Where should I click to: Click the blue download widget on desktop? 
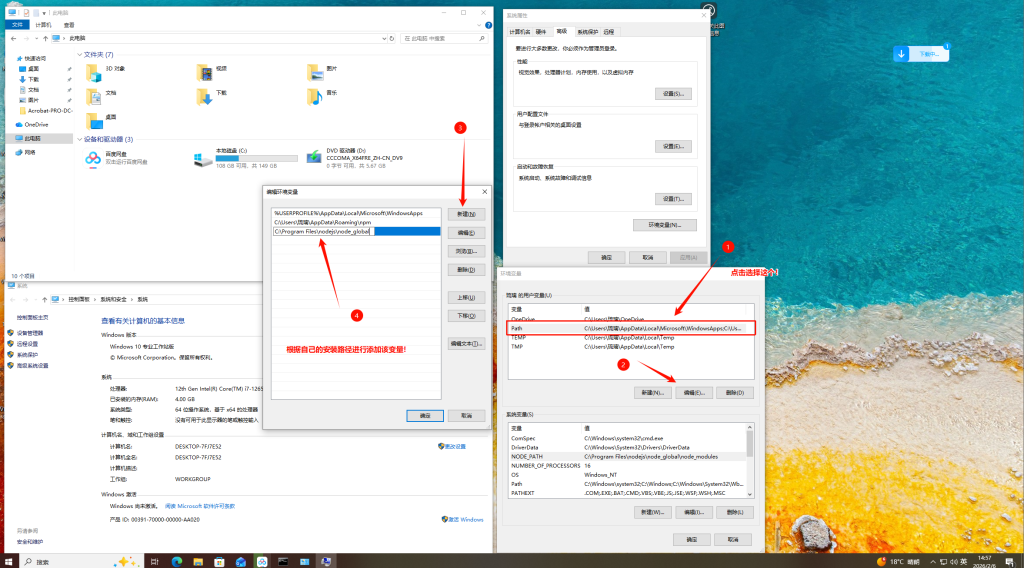[921, 54]
